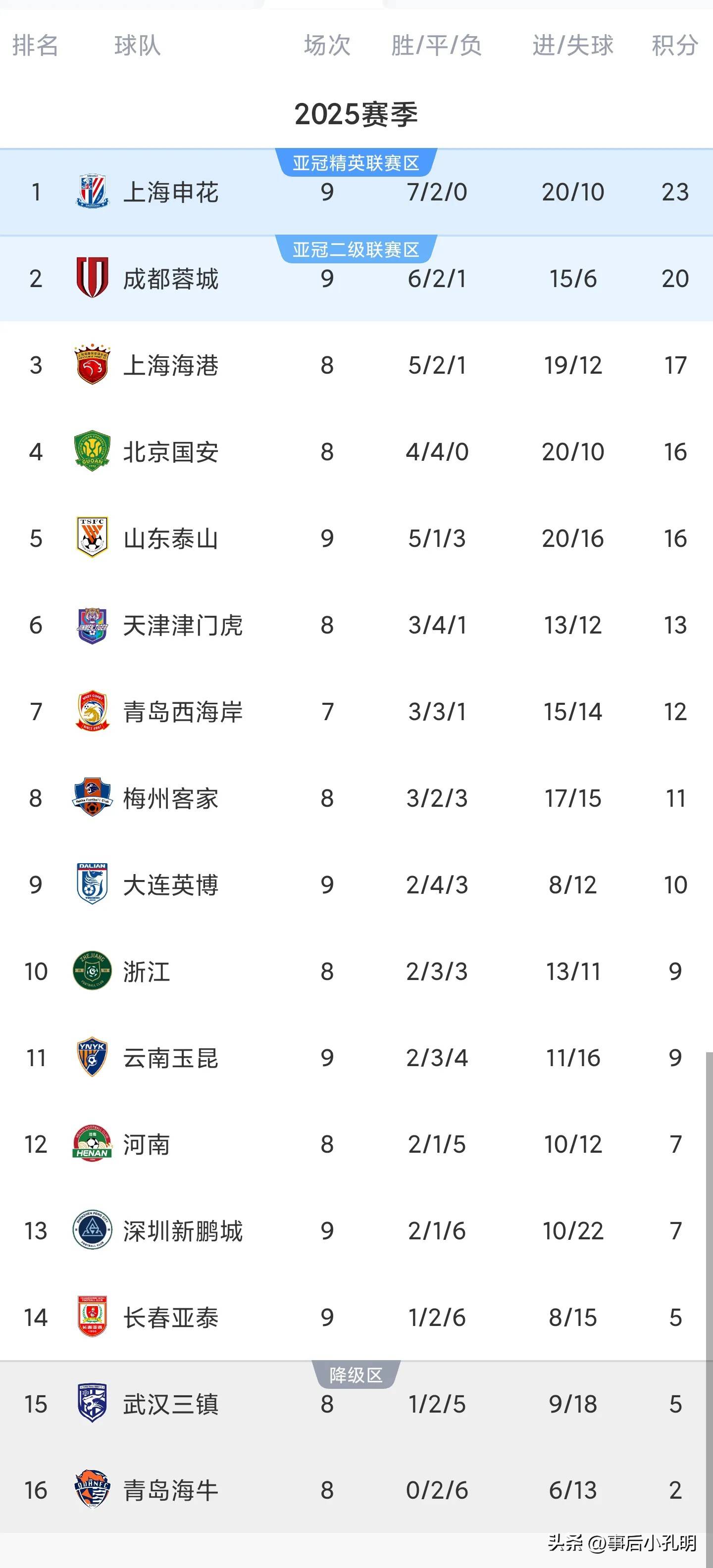The height and width of the screenshot is (1568, 713).
Task: Tap the 亚冠精英联赛区 zone label
Action: click(x=356, y=163)
